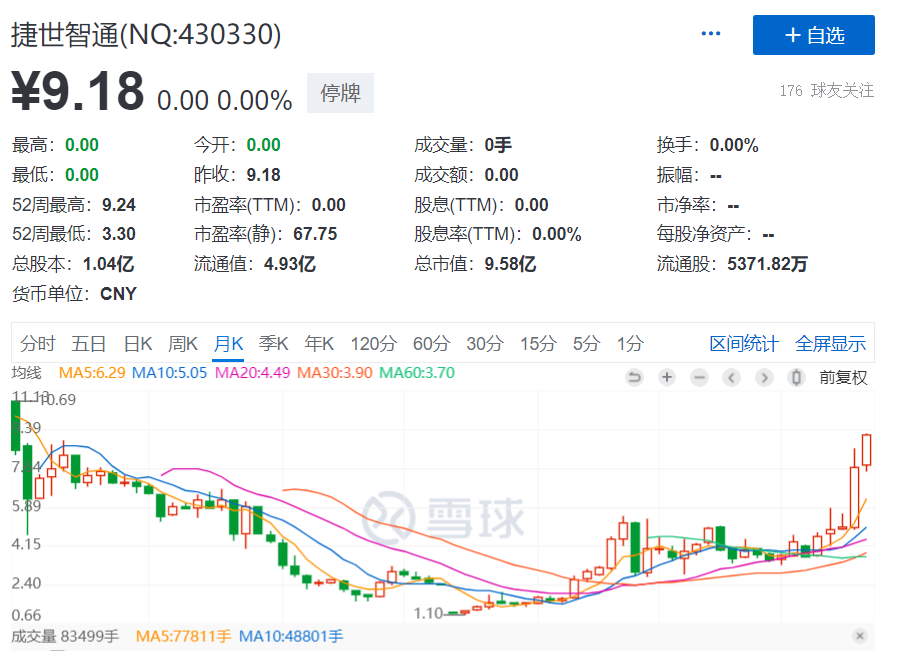Click the 货币单位 CNY value

coord(118,294)
